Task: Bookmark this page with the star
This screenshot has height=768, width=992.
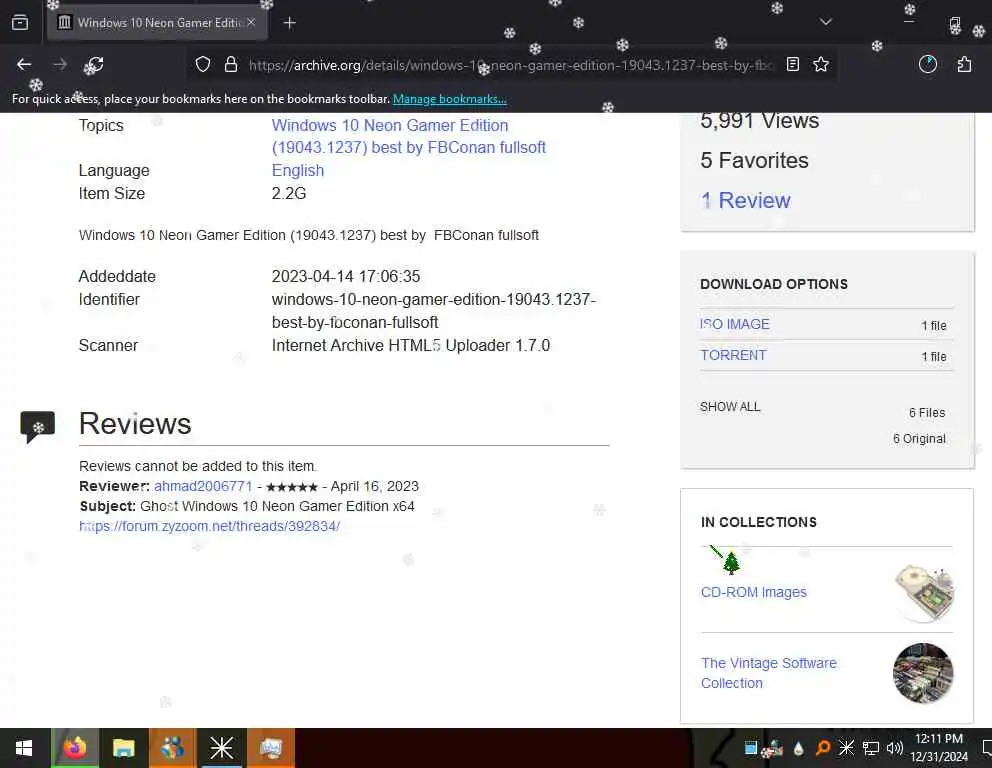Action: coord(821,65)
